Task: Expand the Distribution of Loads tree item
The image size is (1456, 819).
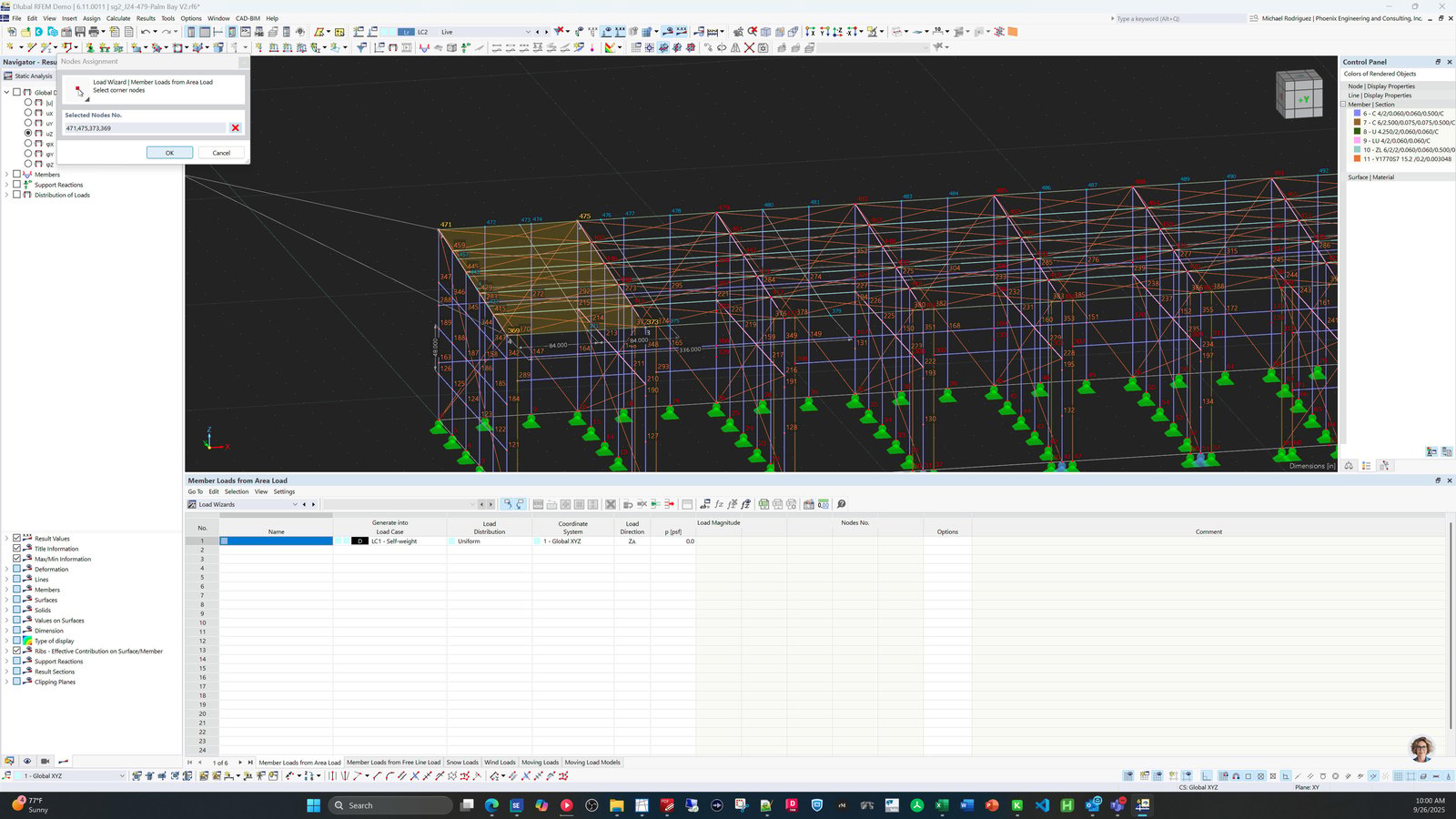Action: (x=6, y=195)
